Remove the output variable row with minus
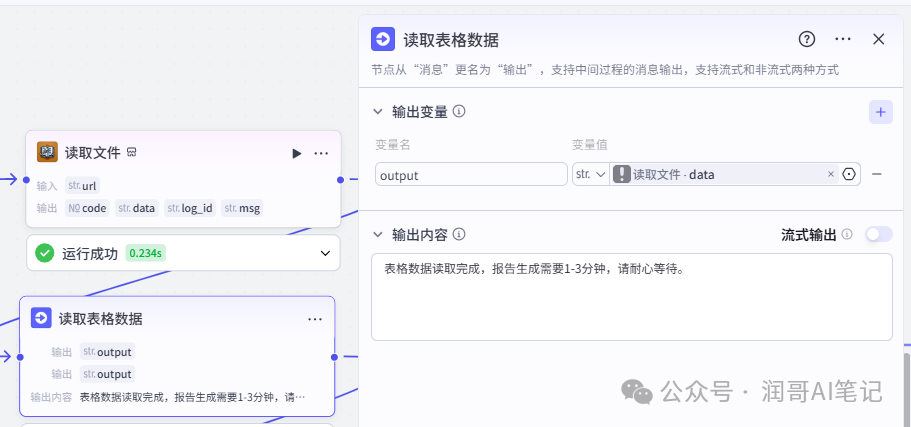Image resolution: width=911 pixels, height=427 pixels. pyautogui.click(x=877, y=174)
